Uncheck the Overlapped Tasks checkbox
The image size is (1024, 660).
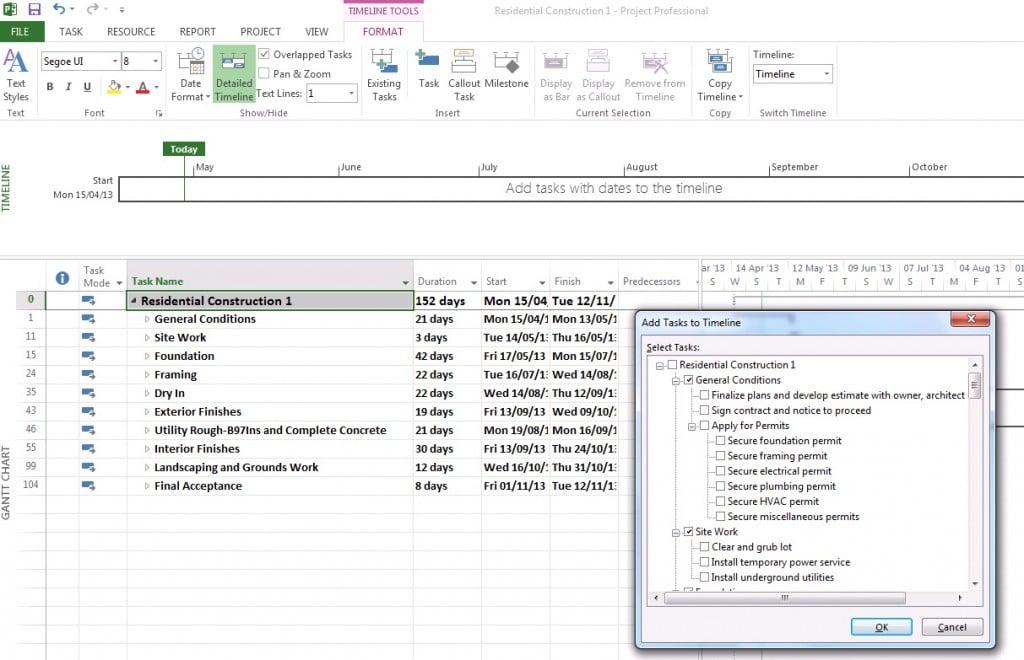pos(264,54)
